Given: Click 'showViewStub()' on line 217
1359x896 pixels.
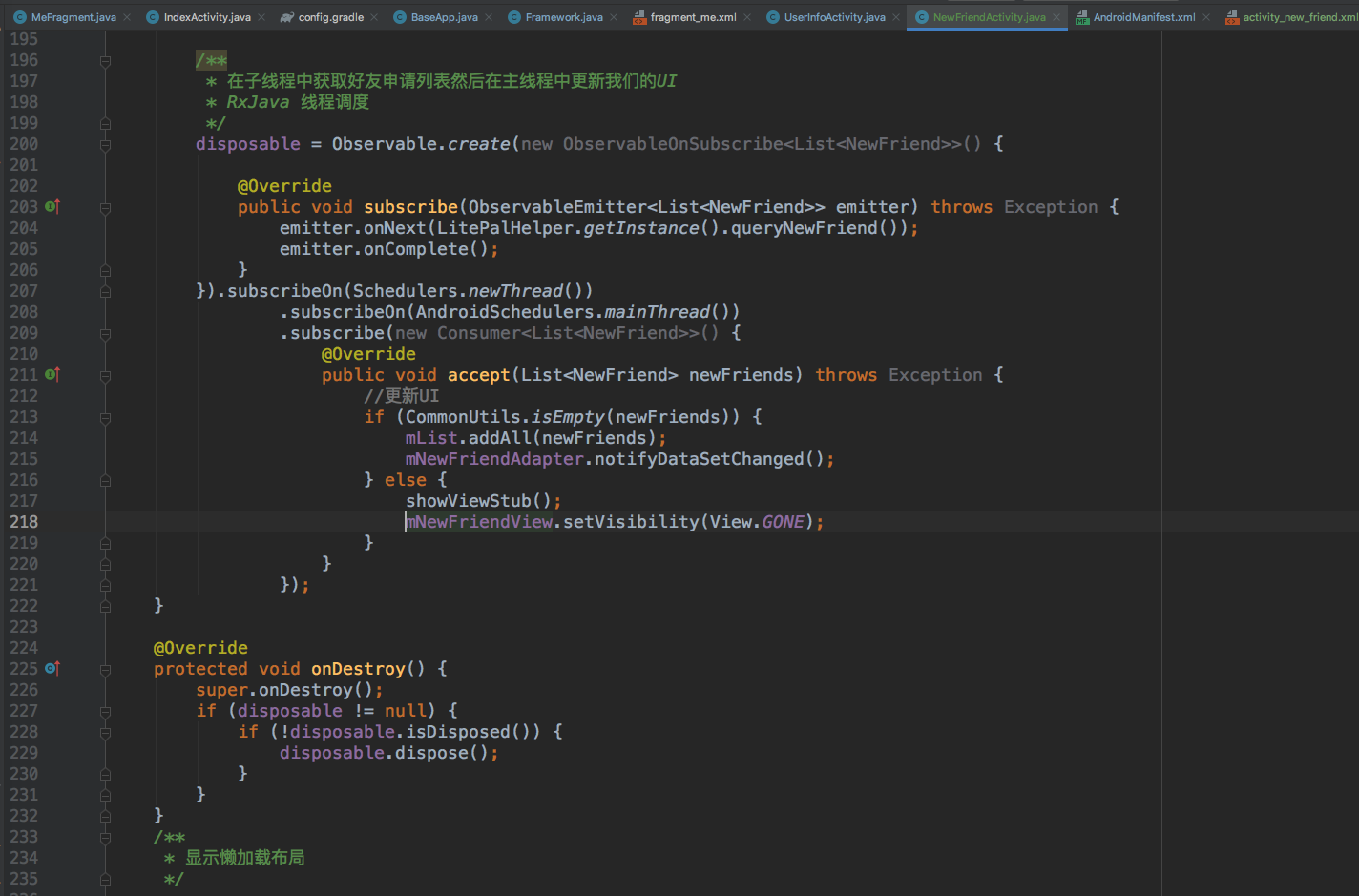Looking at the screenshot, I should tap(479, 501).
